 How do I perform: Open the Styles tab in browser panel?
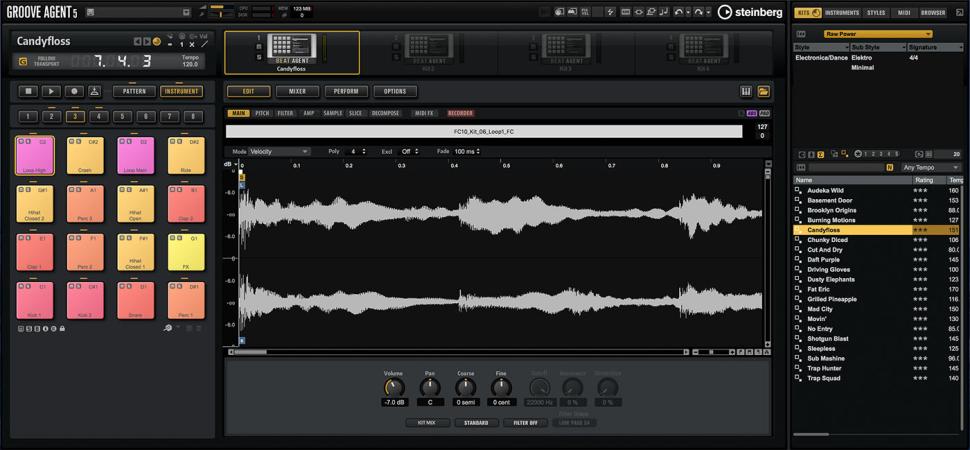[x=876, y=12]
